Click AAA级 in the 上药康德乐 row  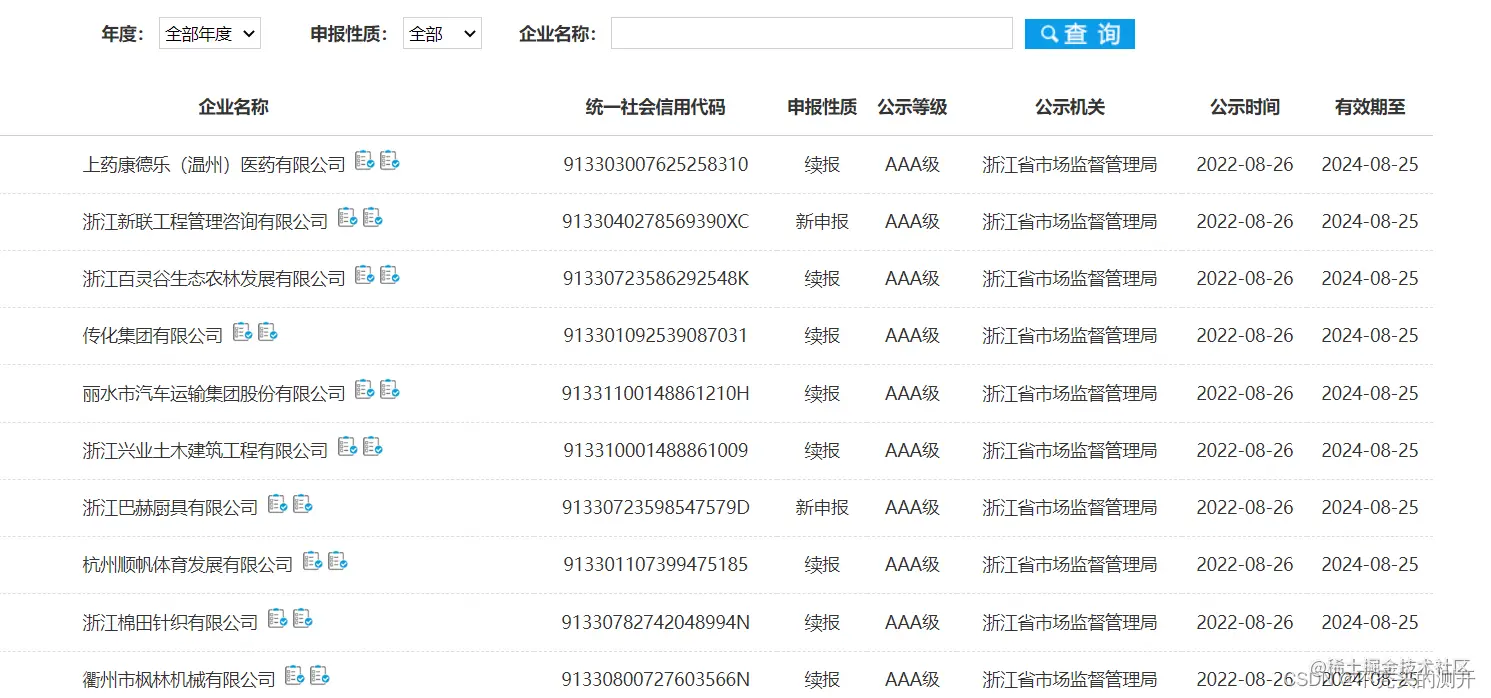pyautogui.click(x=912, y=165)
